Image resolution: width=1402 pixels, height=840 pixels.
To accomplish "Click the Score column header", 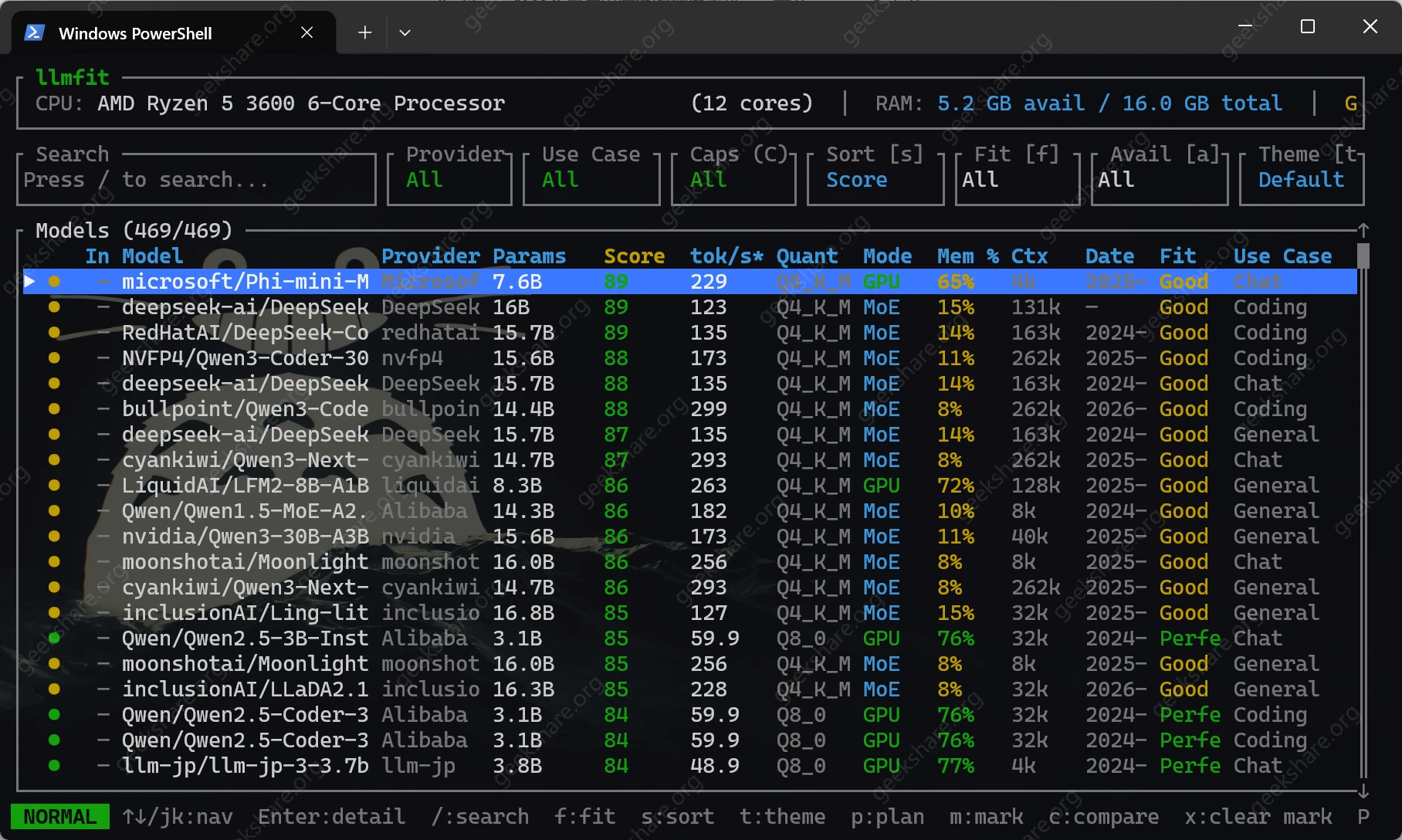I will [635, 256].
